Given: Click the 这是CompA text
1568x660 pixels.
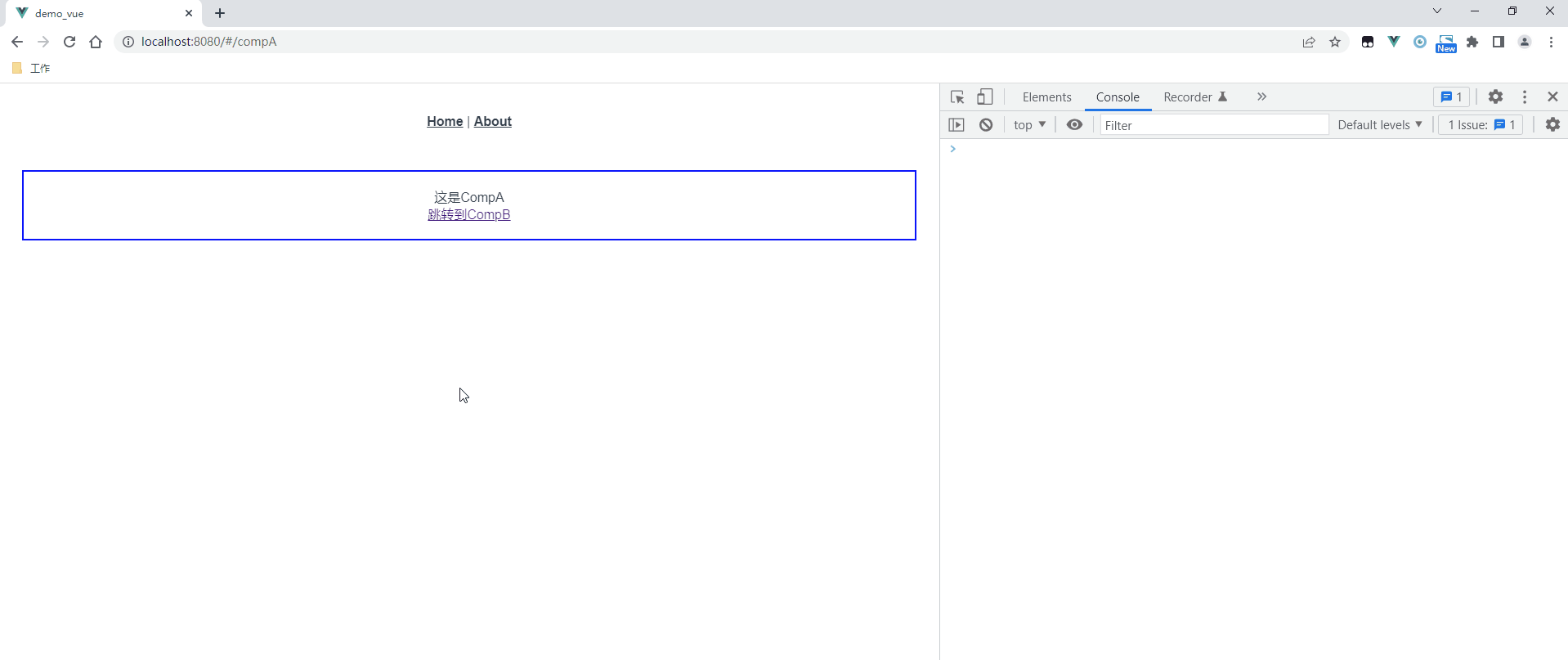Looking at the screenshot, I should 469,197.
